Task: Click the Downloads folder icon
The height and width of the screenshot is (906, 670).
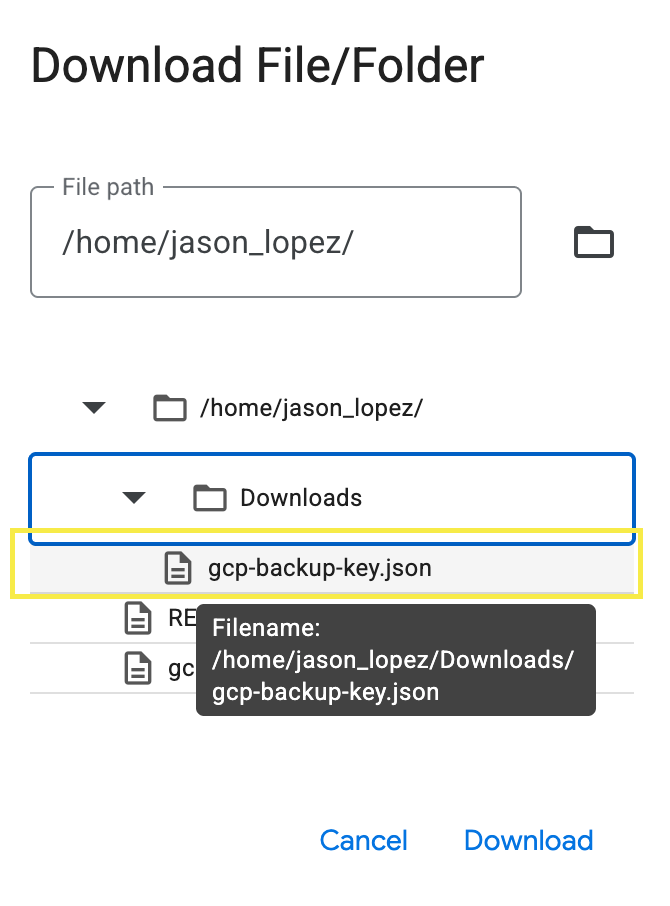Action: tap(209, 498)
